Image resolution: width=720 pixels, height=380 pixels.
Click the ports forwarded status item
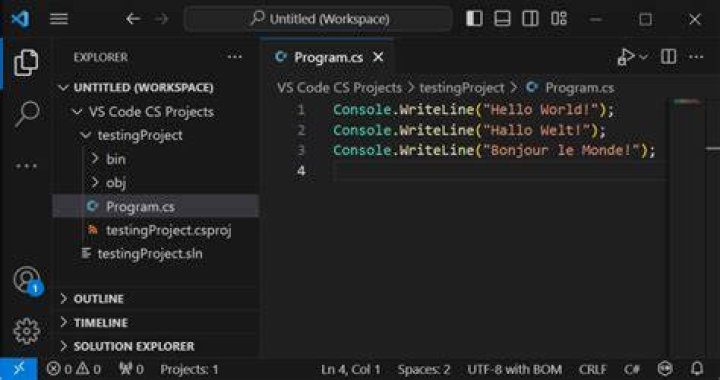point(131,369)
